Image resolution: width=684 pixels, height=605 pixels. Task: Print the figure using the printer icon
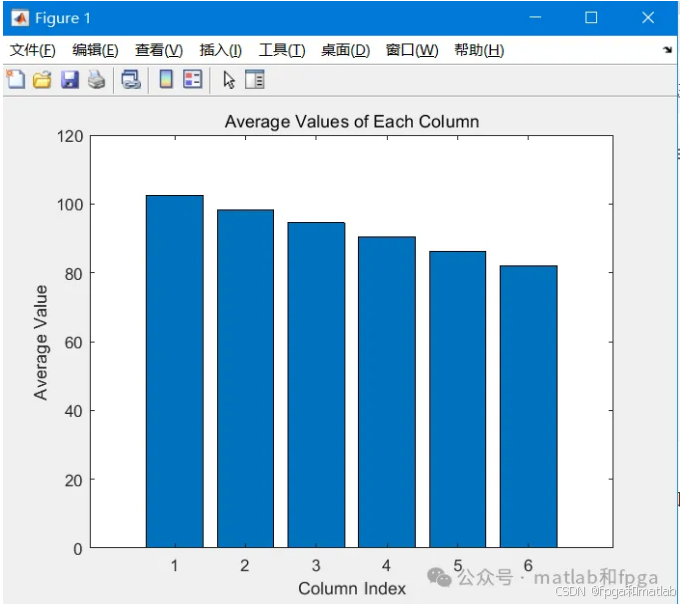(96, 80)
